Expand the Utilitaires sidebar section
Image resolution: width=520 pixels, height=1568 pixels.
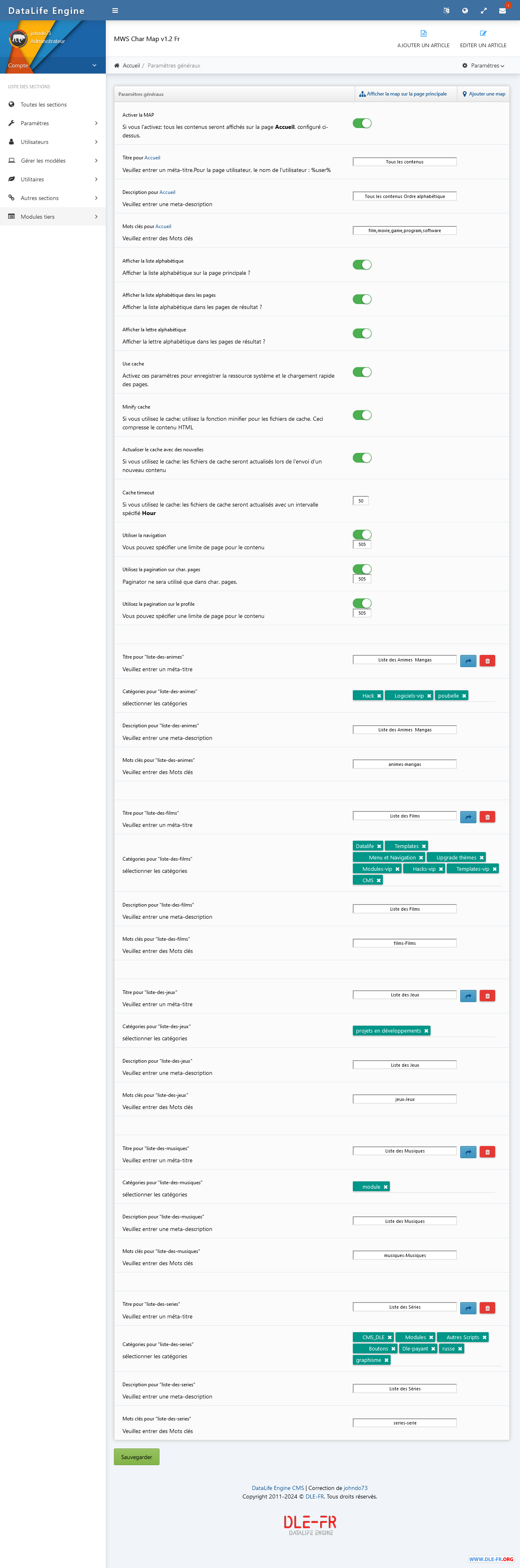[53, 180]
